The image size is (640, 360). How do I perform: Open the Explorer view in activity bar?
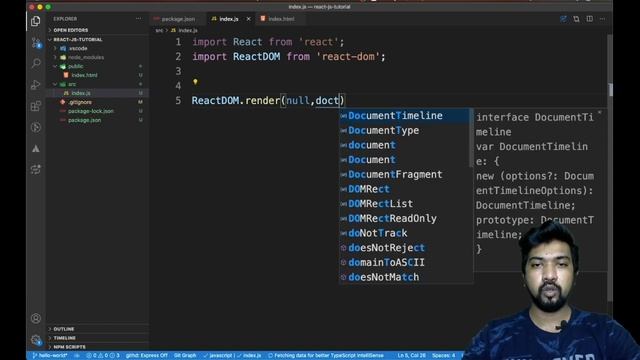[36, 20]
